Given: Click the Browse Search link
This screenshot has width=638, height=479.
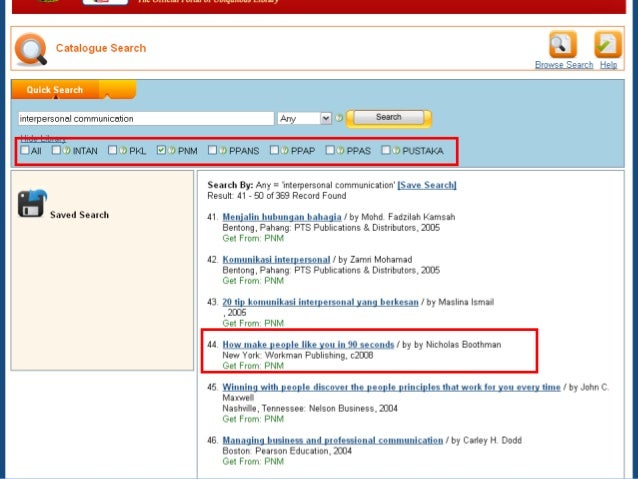Looking at the screenshot, I should pos(564,65).
